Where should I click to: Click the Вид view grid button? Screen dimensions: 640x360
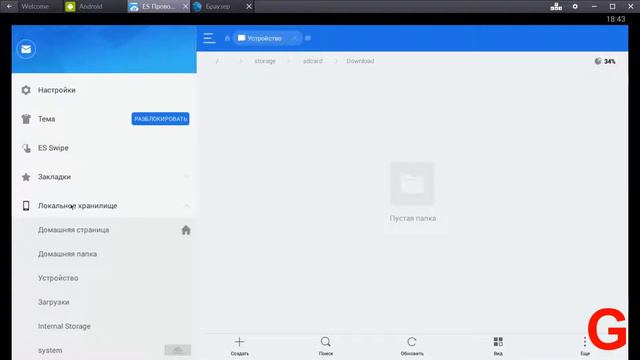pos(498,346)
